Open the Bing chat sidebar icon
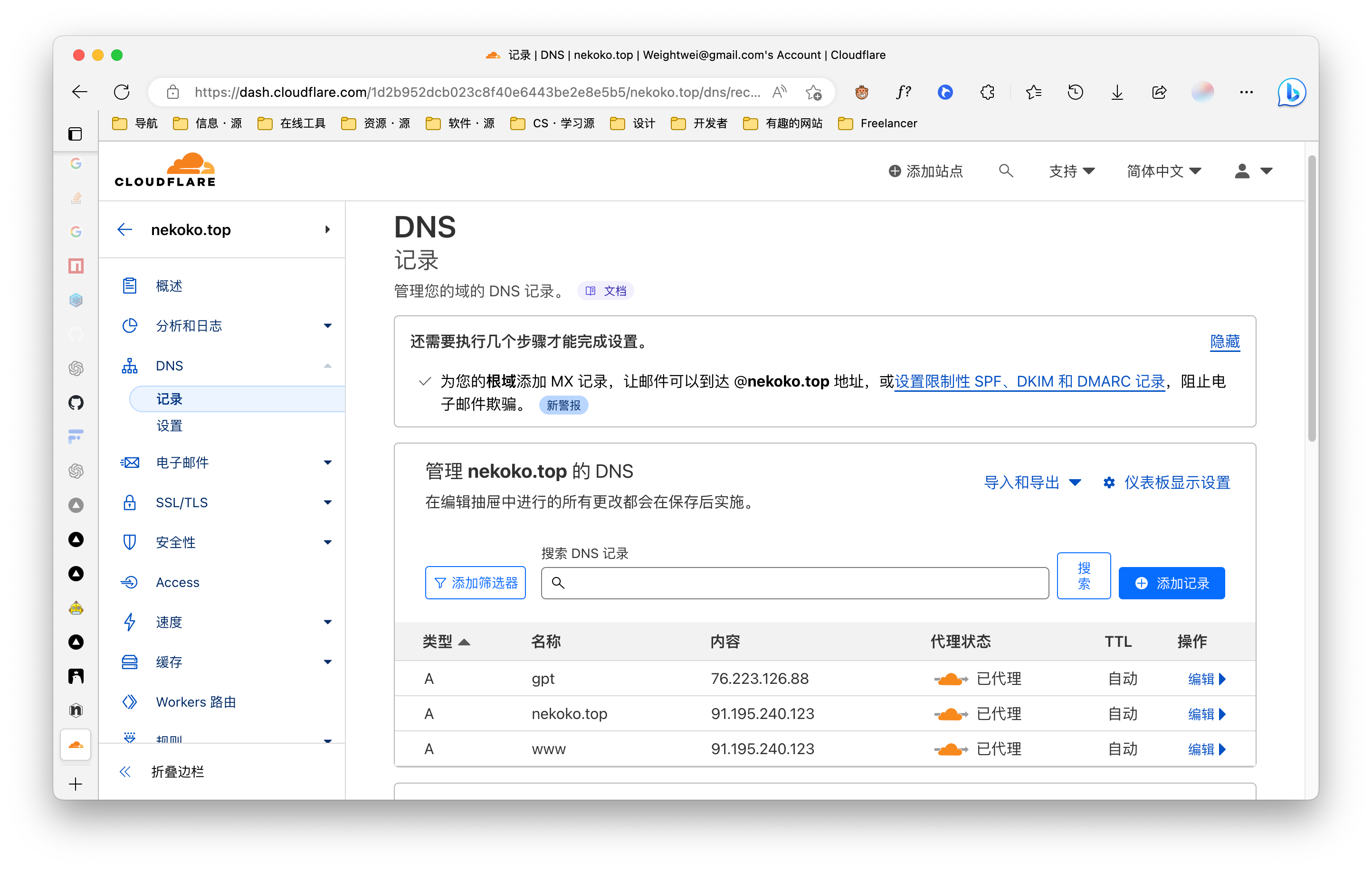Screen dimensions: 1372x870 tap(1291, 92)
